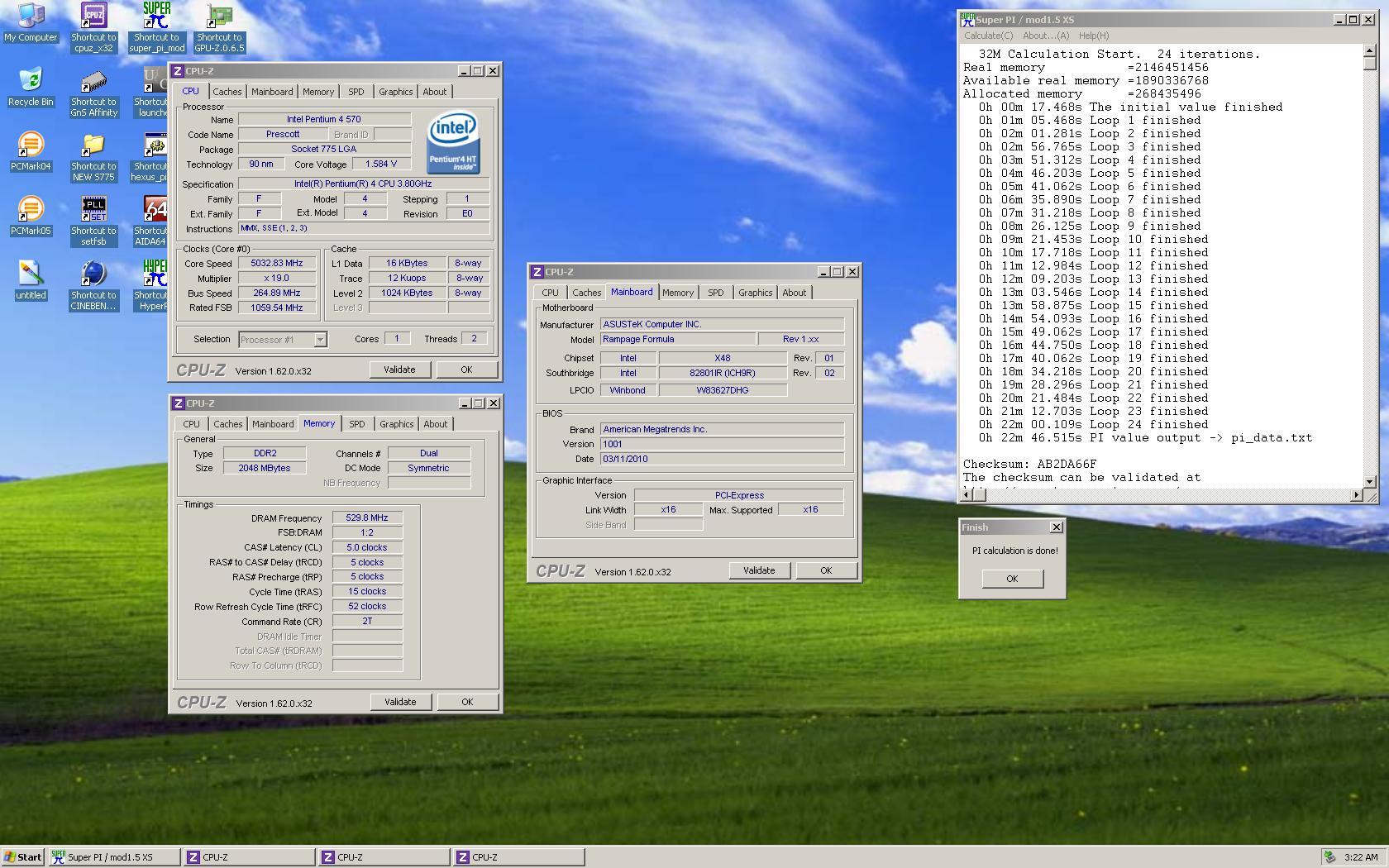
Task: Click the Checksum: AB2DA66F line
Action: (1029, 465)
